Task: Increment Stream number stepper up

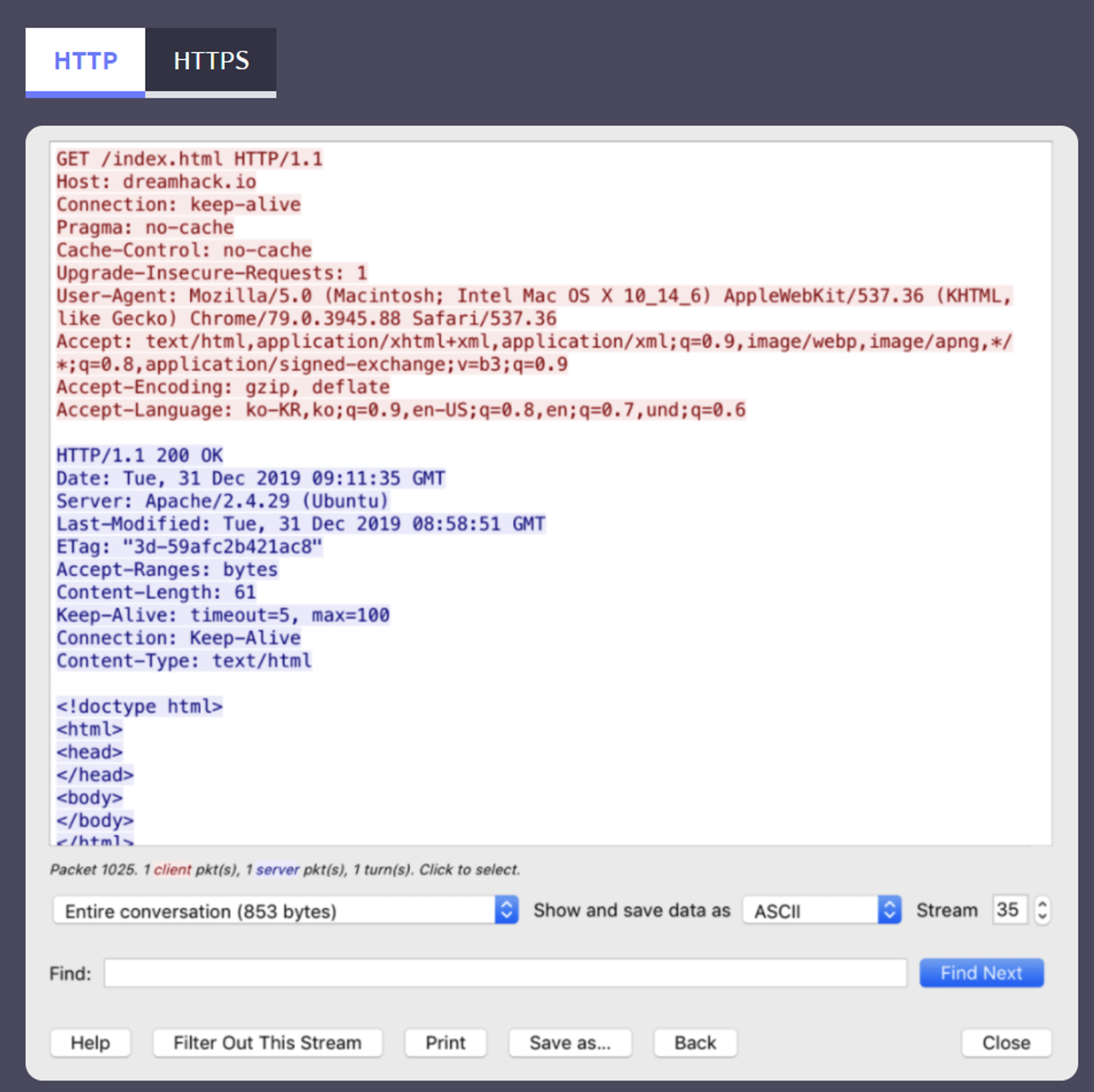Action: [1042, 904]
